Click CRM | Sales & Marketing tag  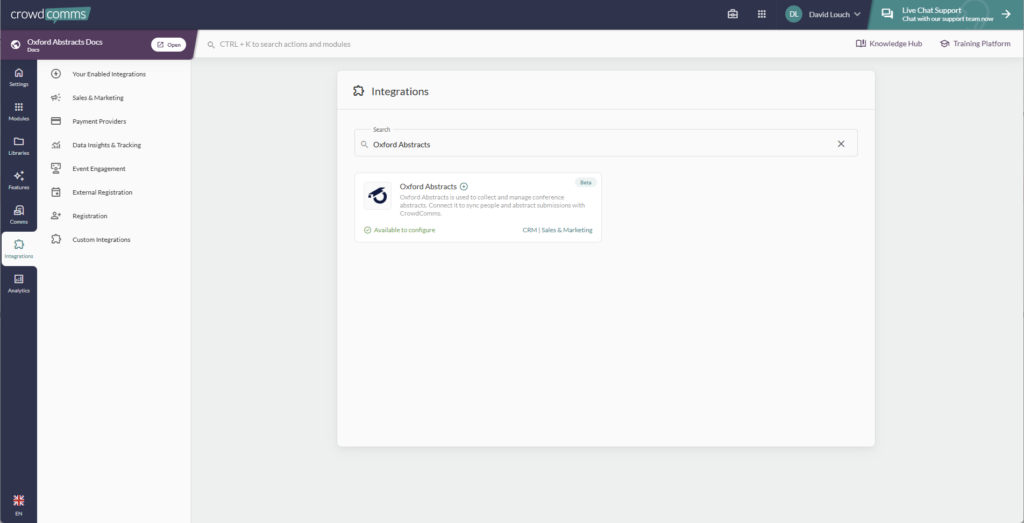(x=557, y=230)
